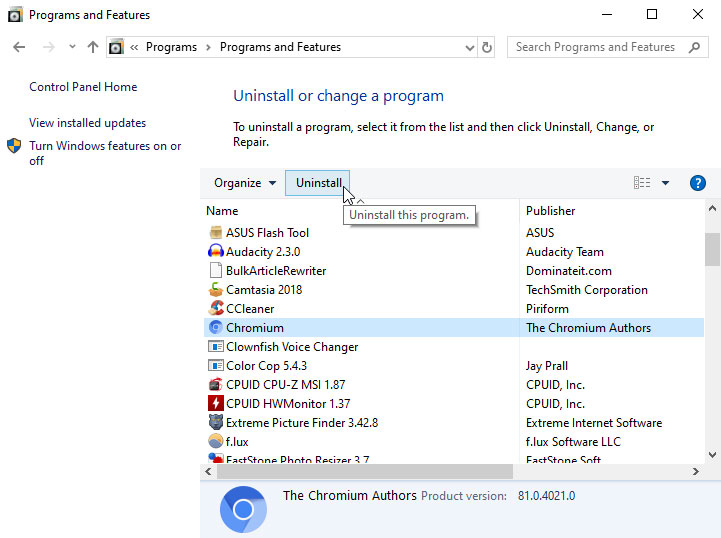
Task: Click the horizontal scrollbar thumb
Action: coord(365,471)
